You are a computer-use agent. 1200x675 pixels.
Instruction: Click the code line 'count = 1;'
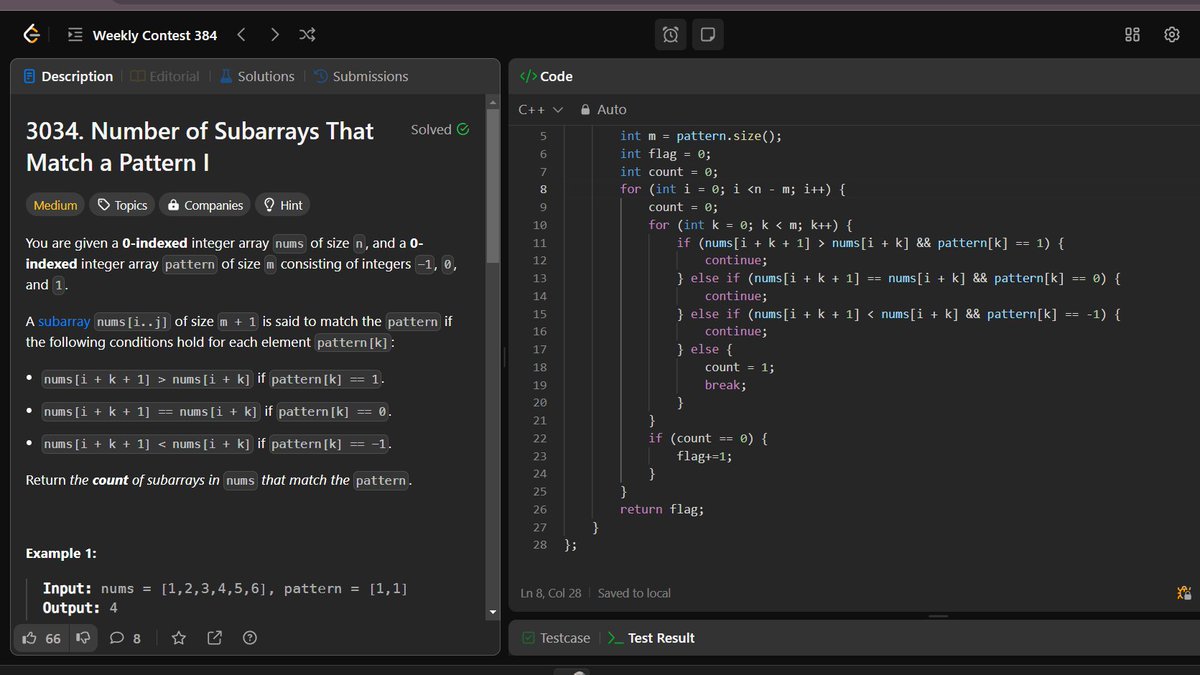pos(740,367)
